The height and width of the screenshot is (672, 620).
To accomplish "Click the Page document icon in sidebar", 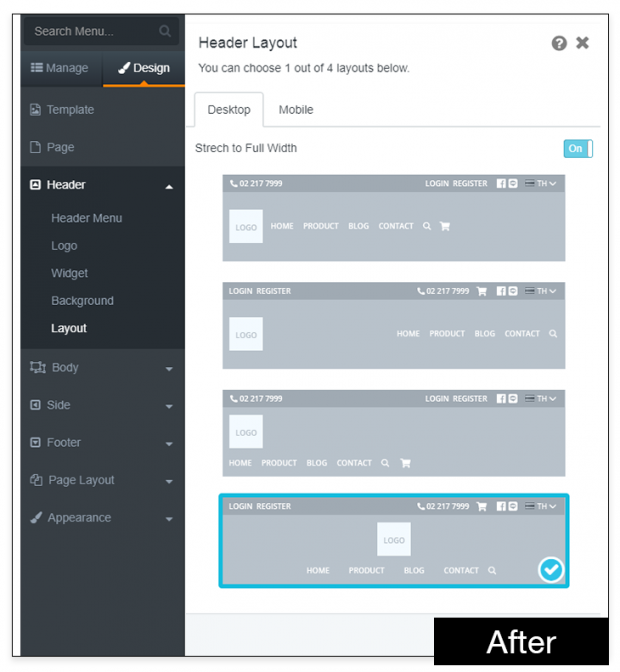I will [x=36, y=147].
